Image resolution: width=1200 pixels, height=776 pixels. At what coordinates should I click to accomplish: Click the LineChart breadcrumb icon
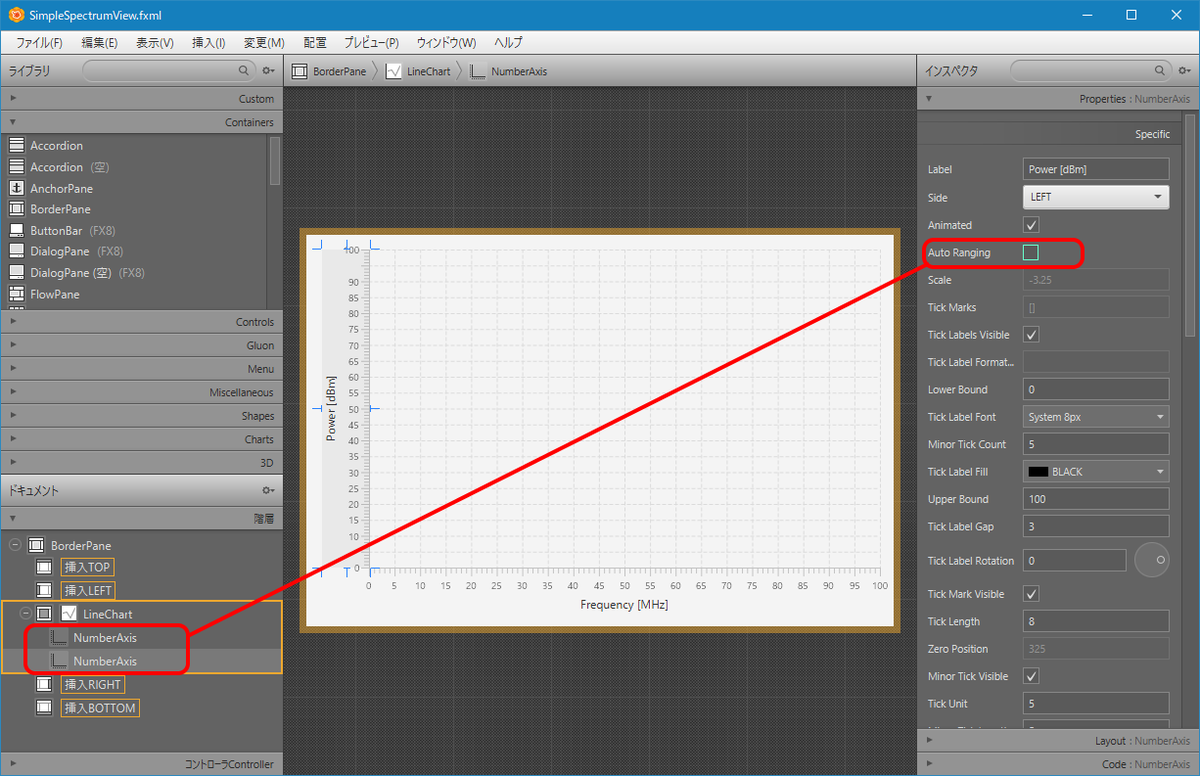[x=394, y=71]
